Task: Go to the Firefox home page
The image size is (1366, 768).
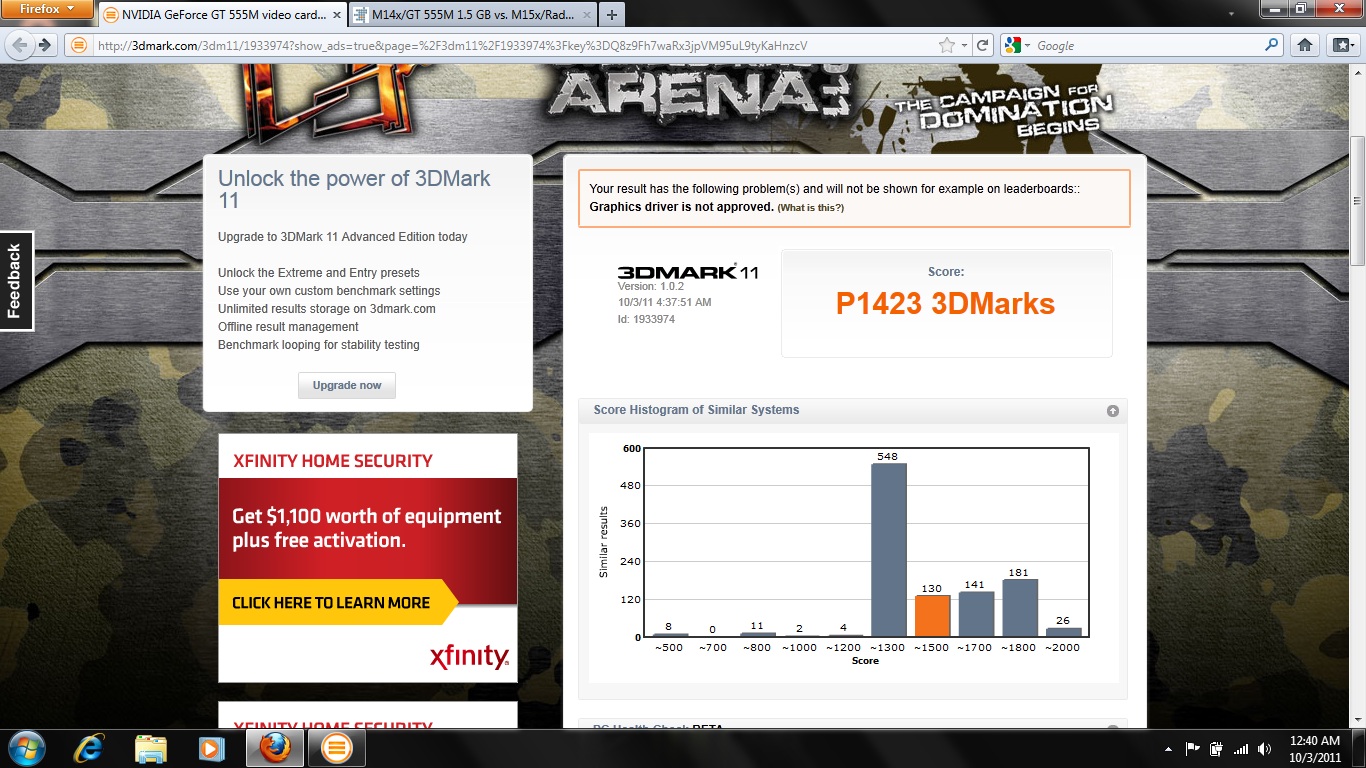Action: [x=1304, y=45]
